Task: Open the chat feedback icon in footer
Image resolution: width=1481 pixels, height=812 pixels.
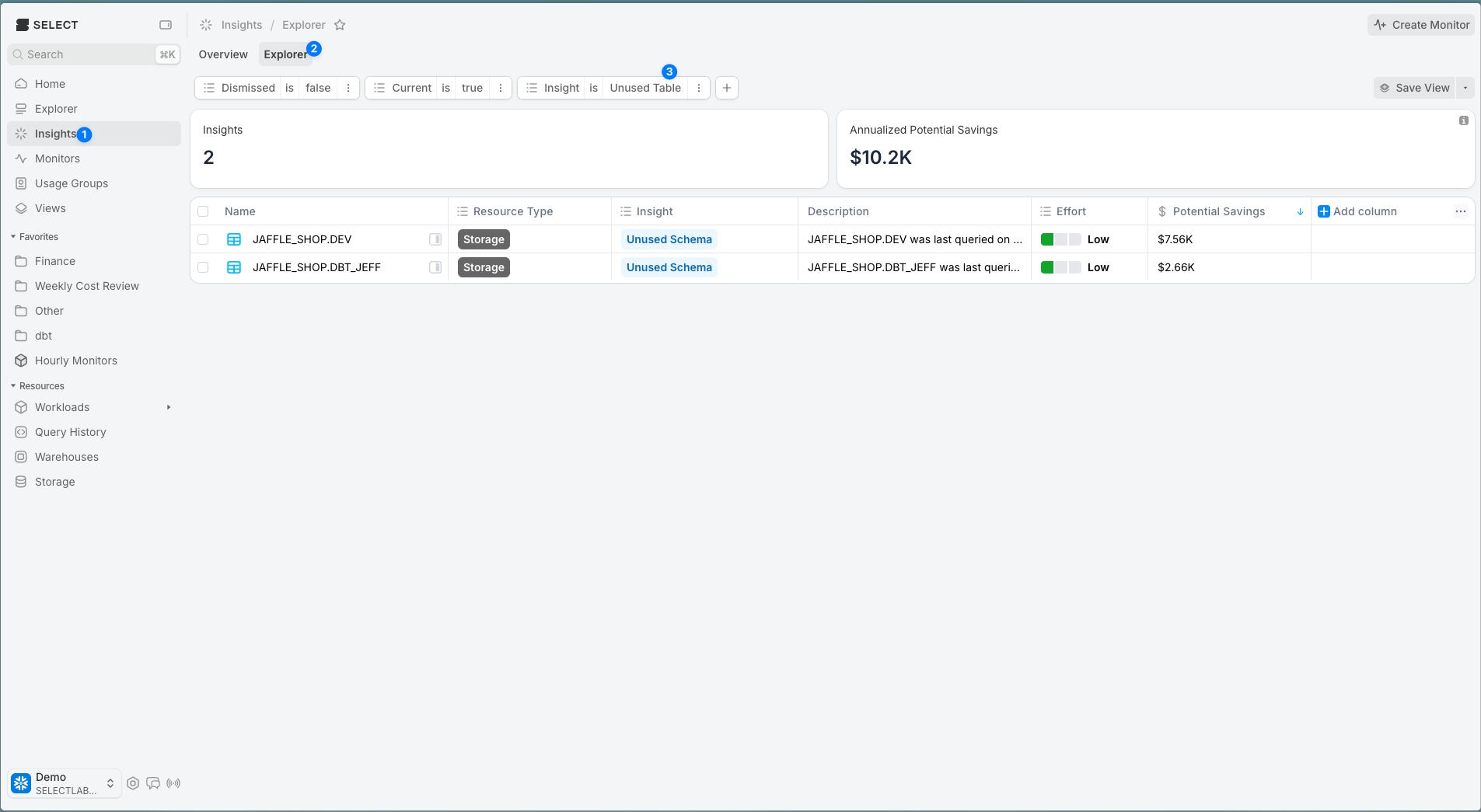Action: 153,783
